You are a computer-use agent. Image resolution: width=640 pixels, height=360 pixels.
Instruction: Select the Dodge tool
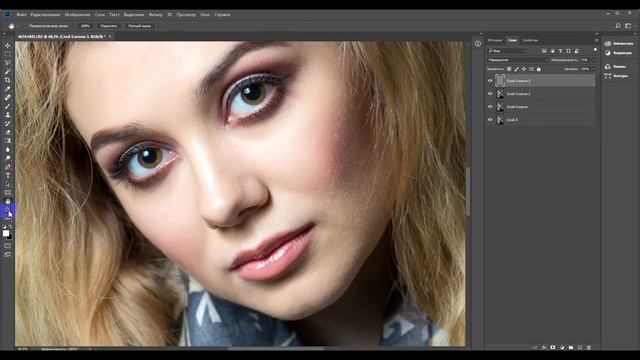tap(7, 158)
